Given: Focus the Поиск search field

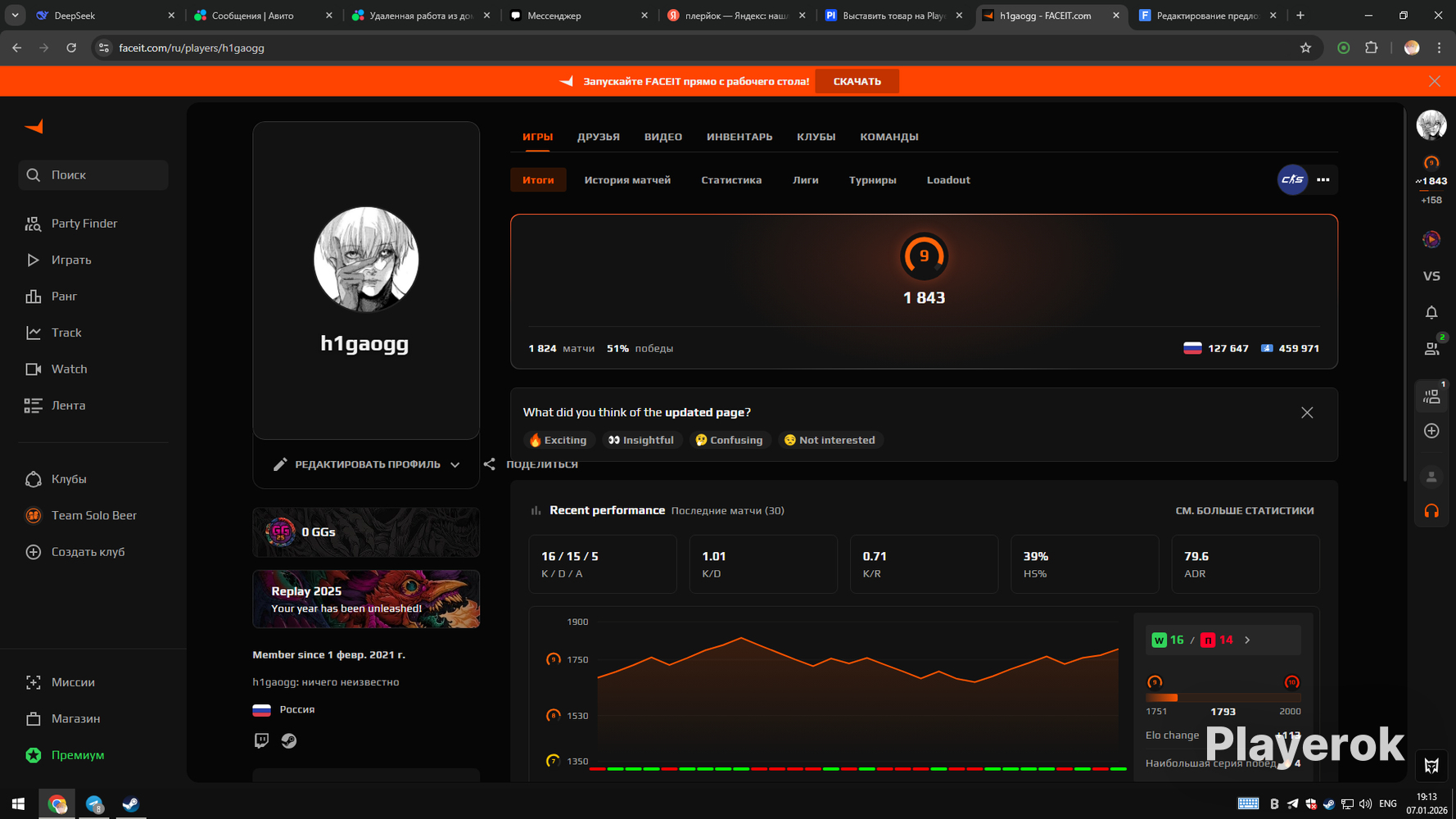Looking at the screenshot, I should point(93,175).
